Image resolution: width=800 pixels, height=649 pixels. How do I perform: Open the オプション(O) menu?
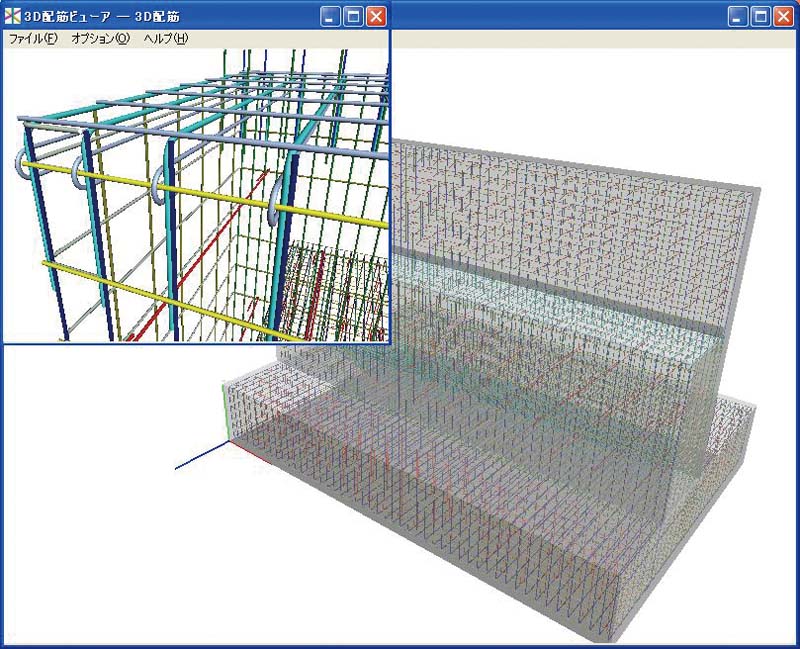tap(101, 39)
